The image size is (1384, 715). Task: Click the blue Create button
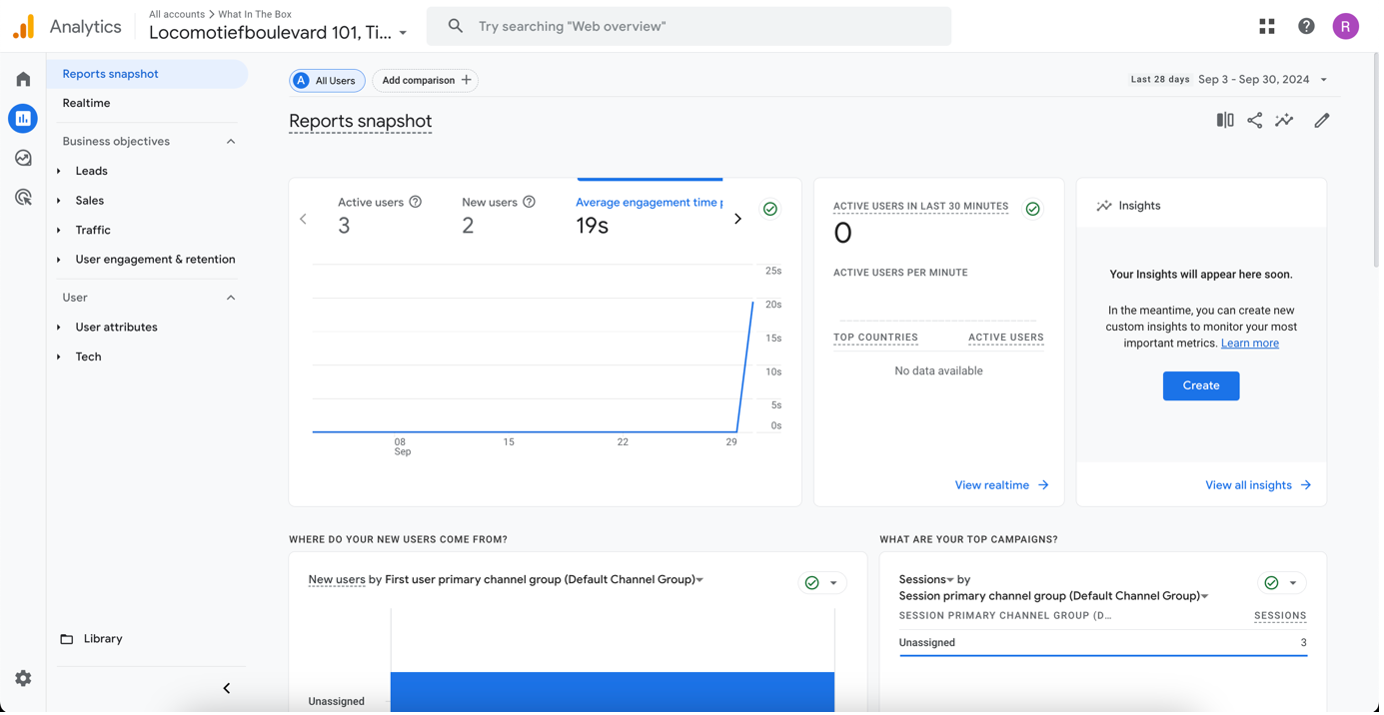point(1200,385)
